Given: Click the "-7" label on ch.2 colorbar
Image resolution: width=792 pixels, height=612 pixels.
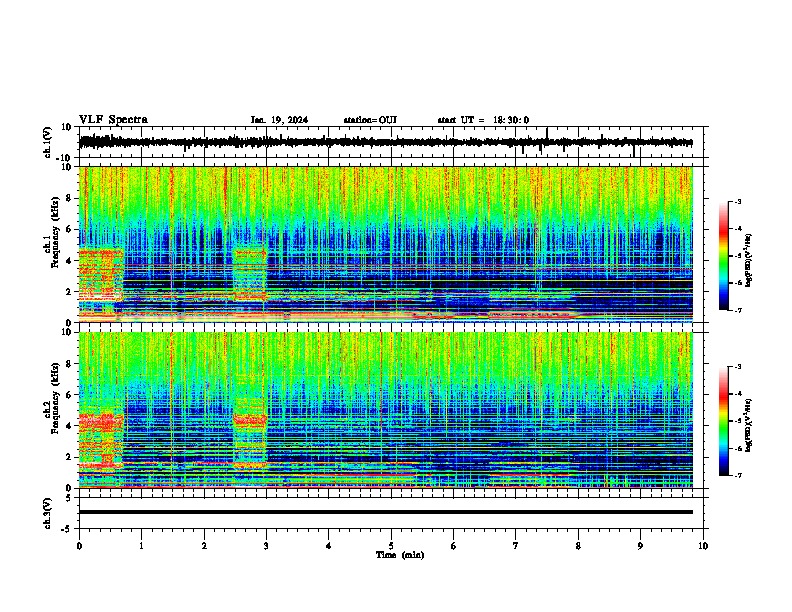Looking at the screenshot, I should pos(736,476).
